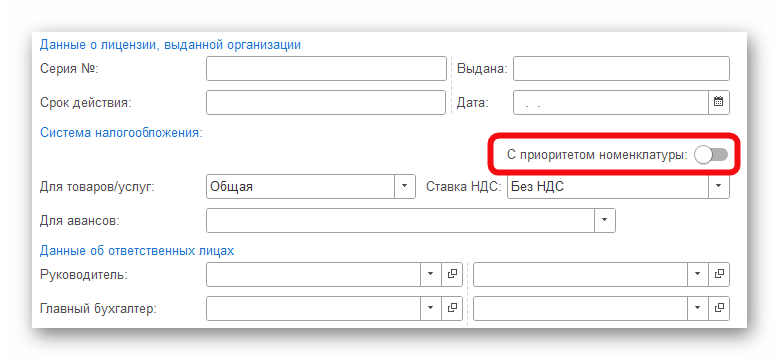779x360 pixels.
Task: Click the second Руководитель row input field
Action: click(x=580, y=274)
